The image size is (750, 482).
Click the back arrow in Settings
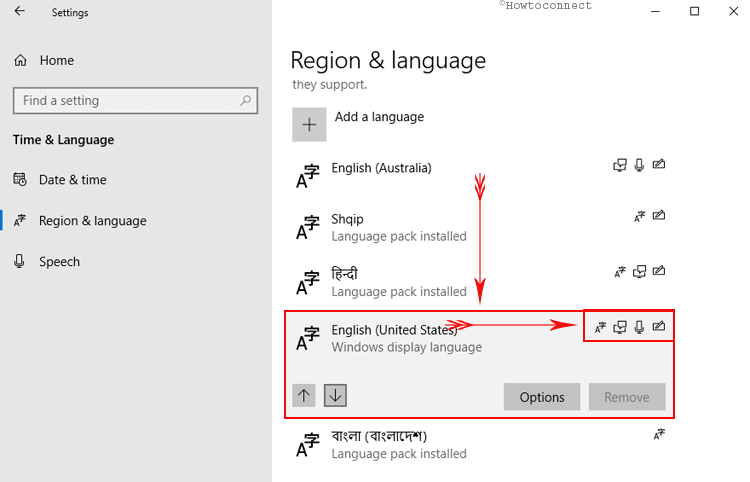pos(21,13)
